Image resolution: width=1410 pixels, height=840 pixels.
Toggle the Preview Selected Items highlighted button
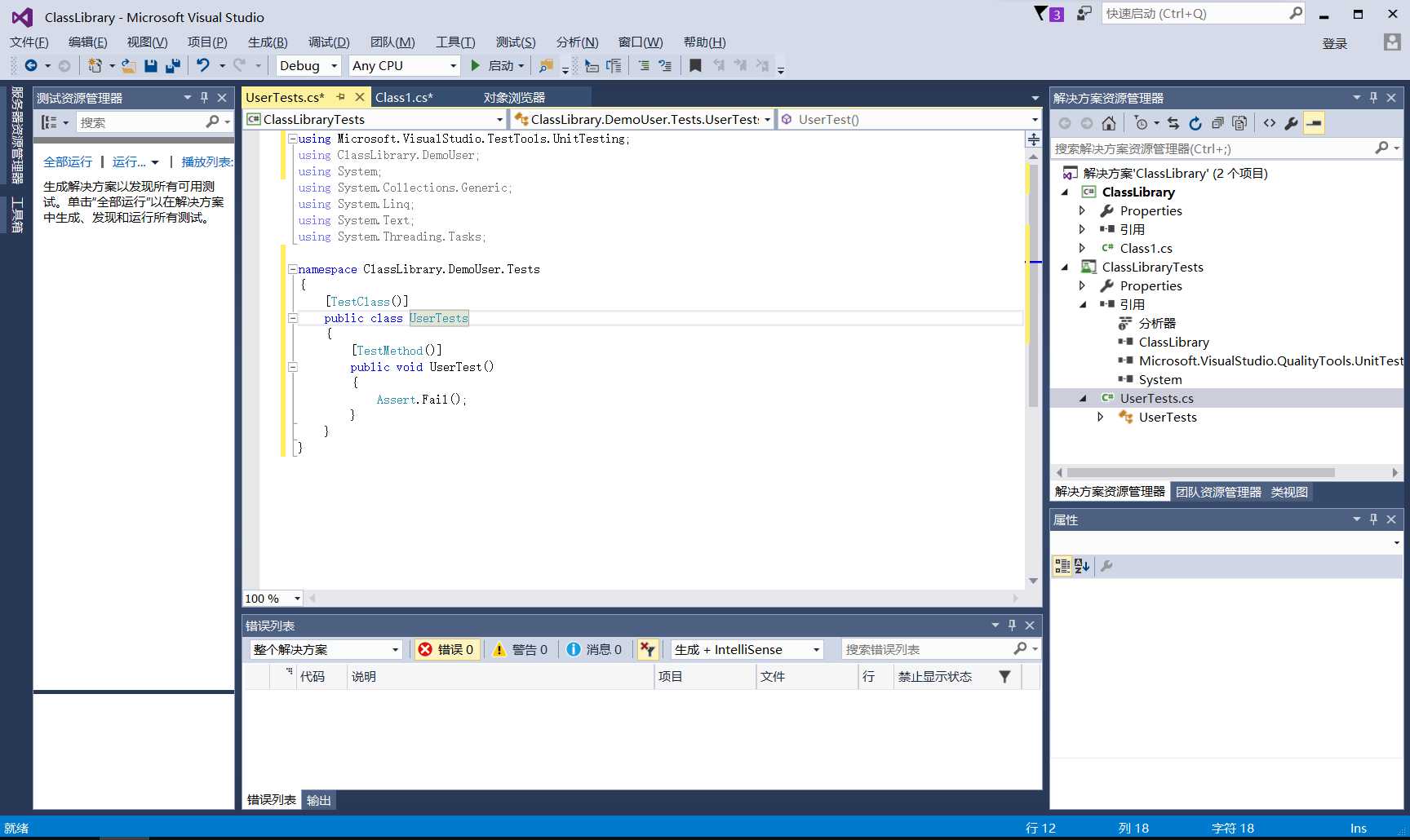(1314, 123)
